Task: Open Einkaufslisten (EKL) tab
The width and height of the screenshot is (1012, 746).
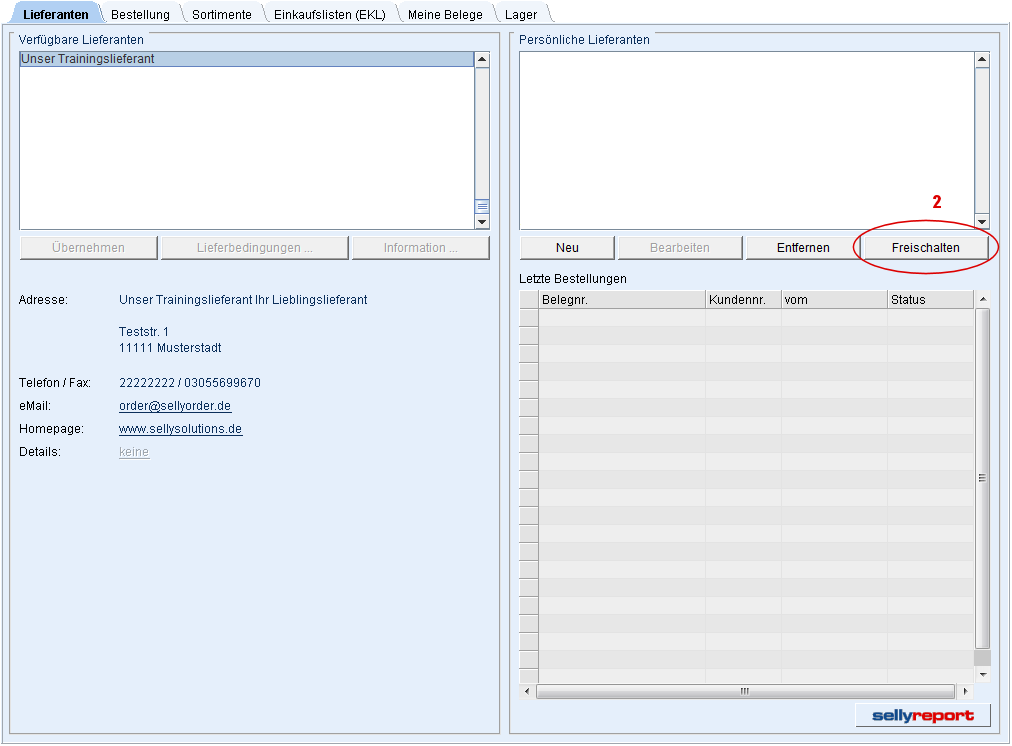Action: point(329,15)
